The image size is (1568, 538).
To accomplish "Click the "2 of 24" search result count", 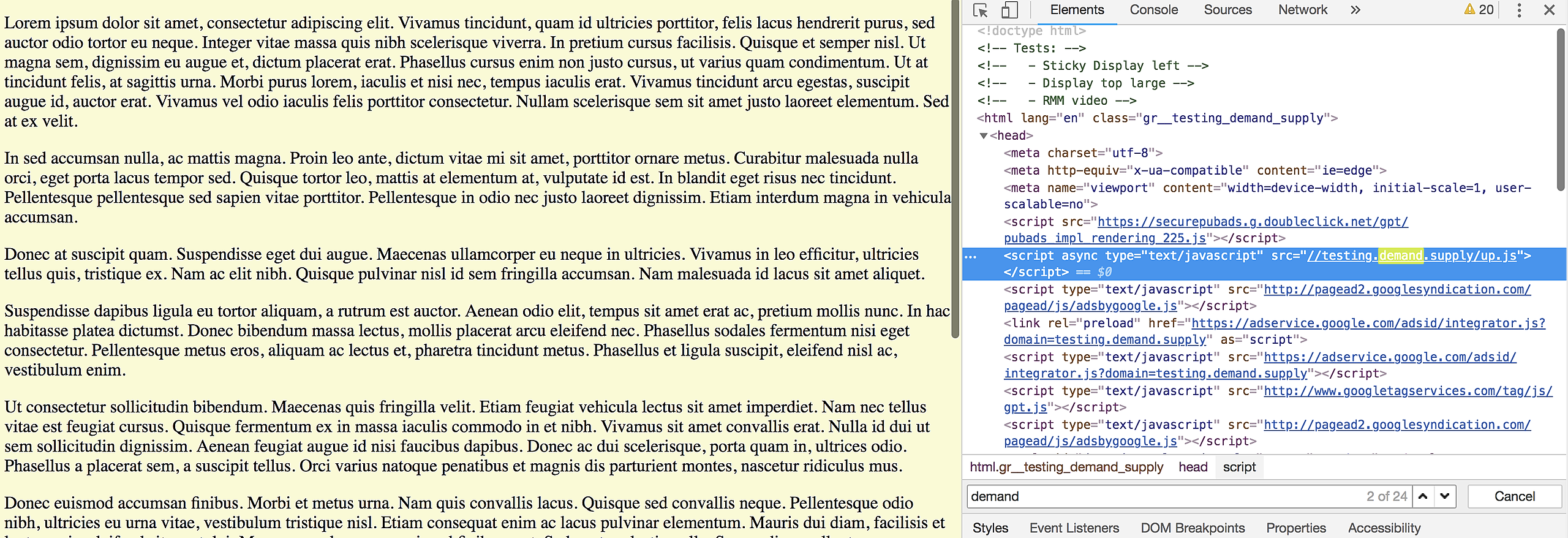I will click(x=1387, y=496).
